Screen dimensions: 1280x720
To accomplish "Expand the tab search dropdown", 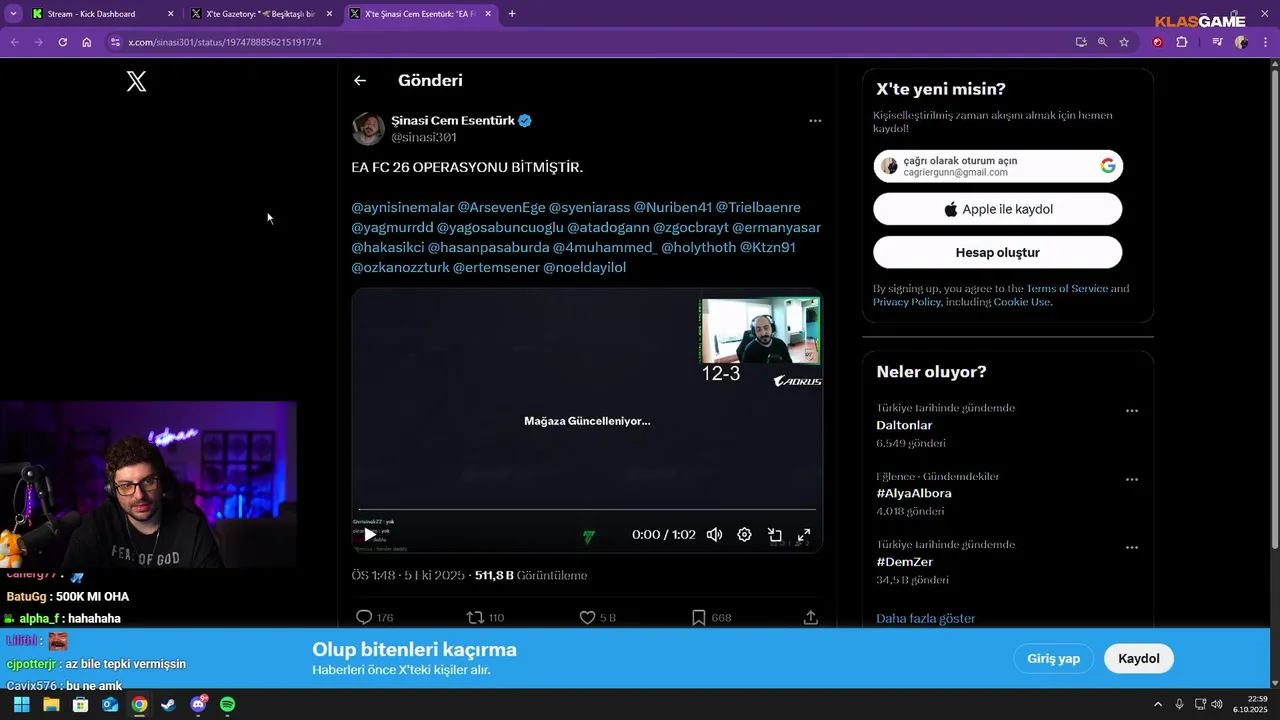I will click(x=13, y=14).
